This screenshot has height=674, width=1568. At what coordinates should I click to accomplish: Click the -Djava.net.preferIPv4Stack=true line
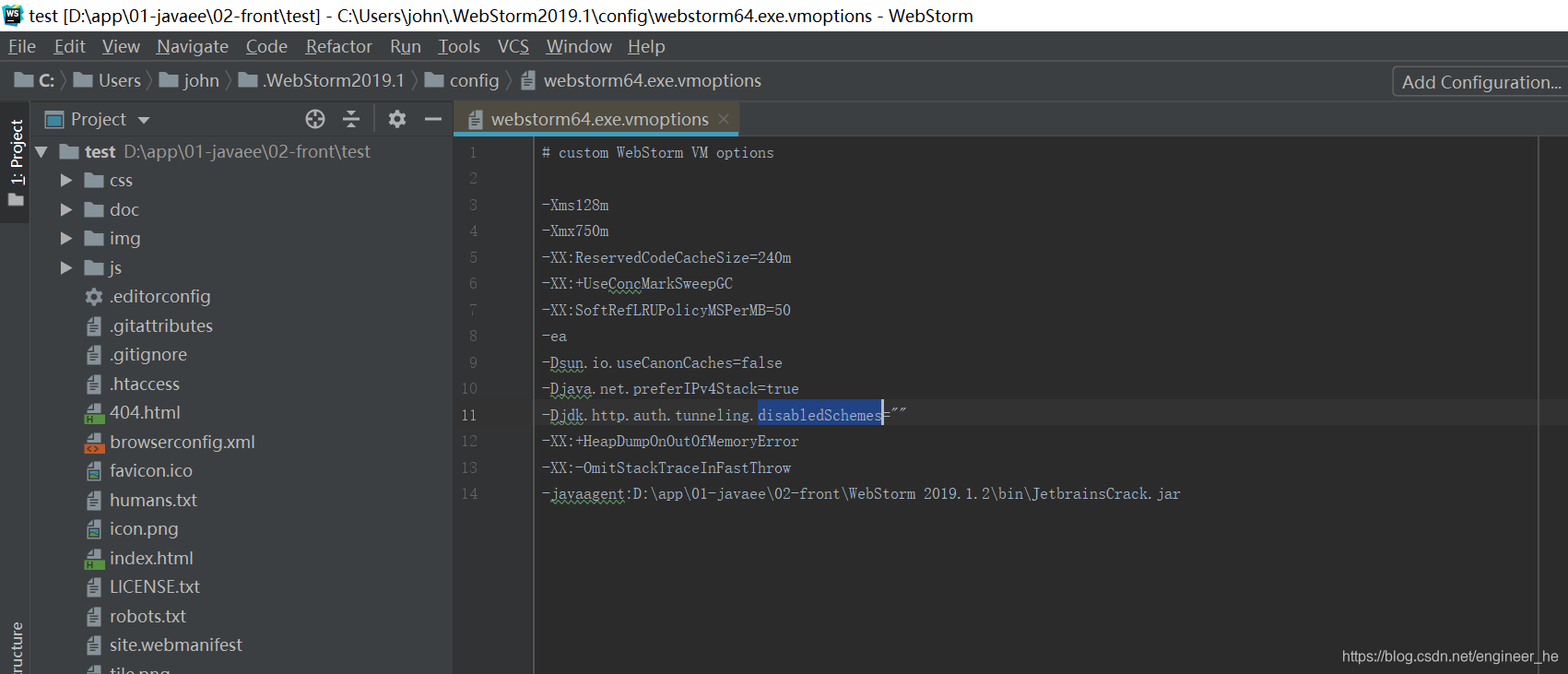670,389
